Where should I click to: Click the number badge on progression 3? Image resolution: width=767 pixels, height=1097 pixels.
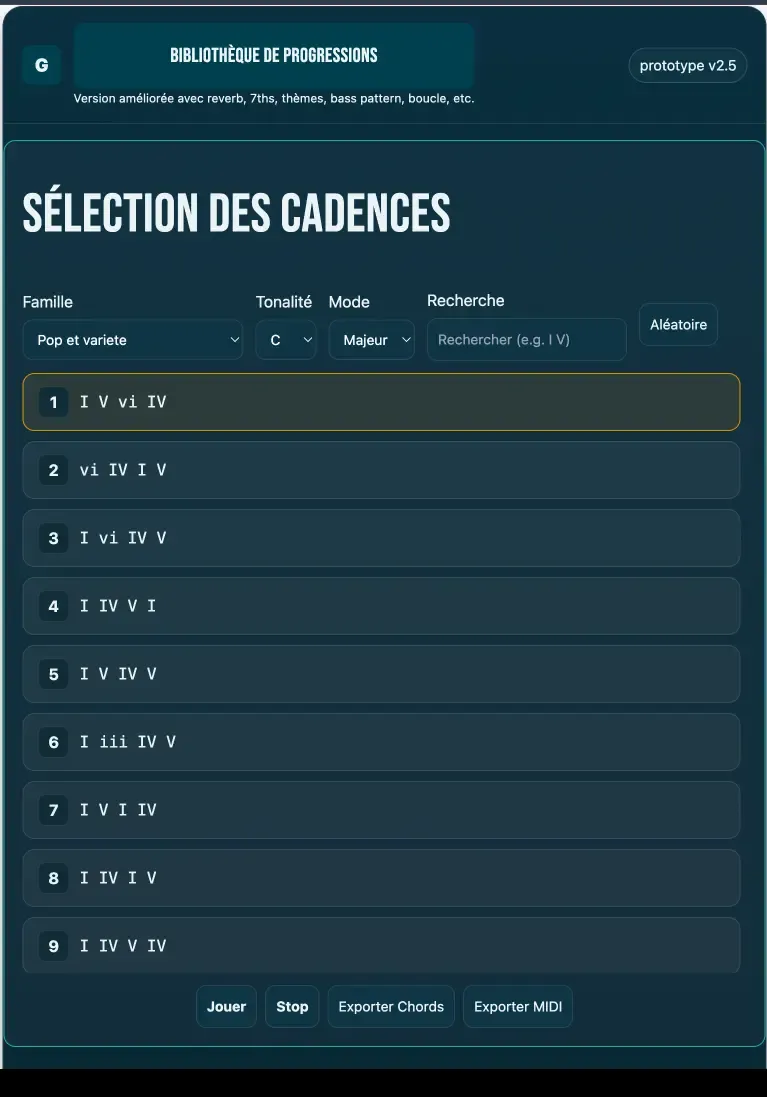(x=53, y=538)
